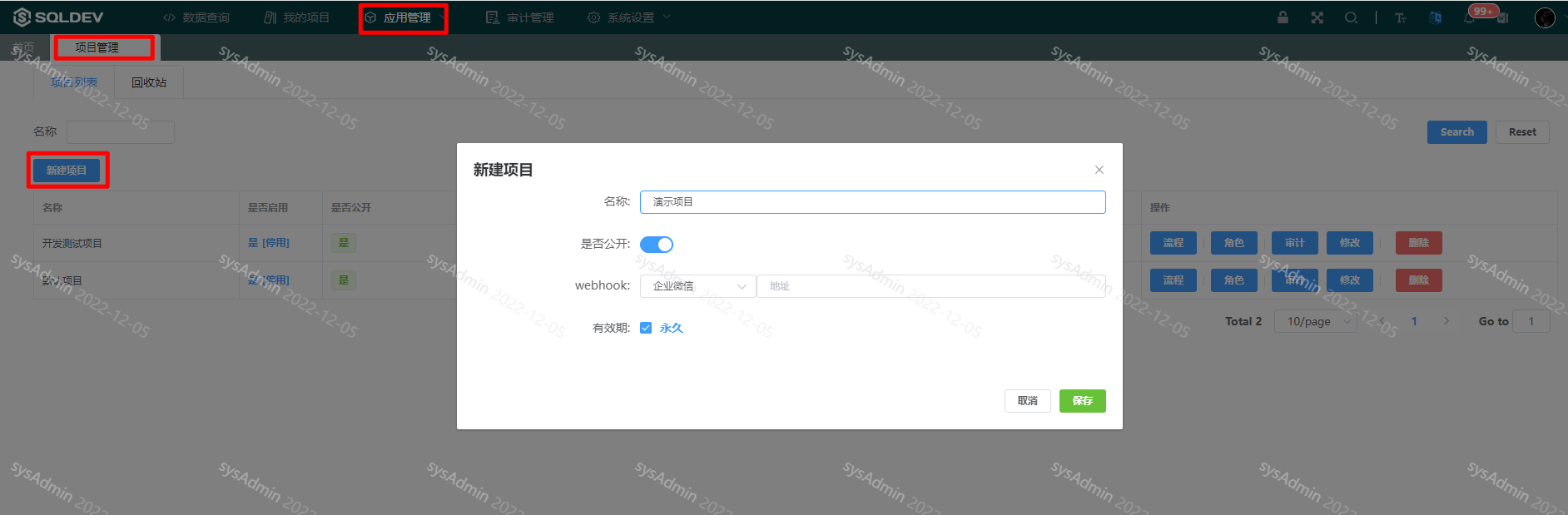
Task: Click the Reset button
Action: coord(1522,131)
